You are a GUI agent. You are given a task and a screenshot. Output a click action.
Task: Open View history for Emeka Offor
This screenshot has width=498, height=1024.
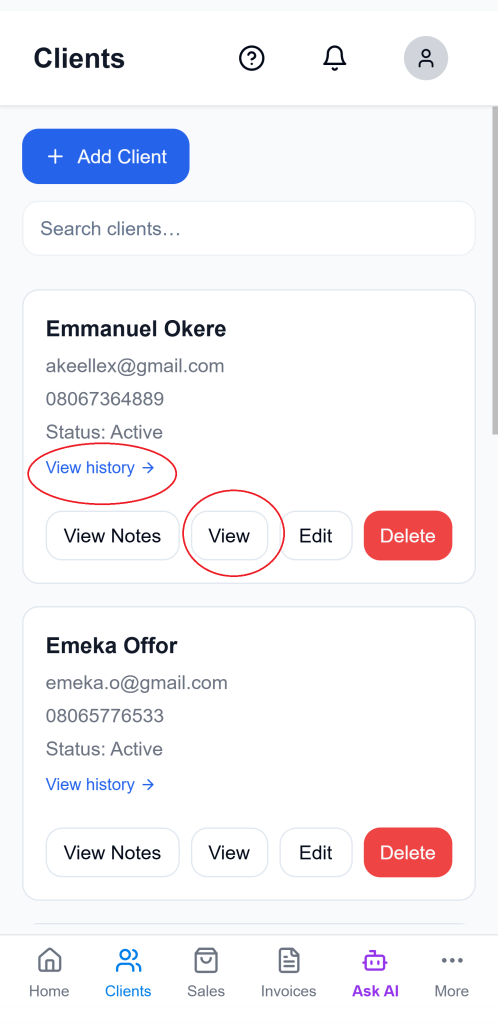click(100, 784)
